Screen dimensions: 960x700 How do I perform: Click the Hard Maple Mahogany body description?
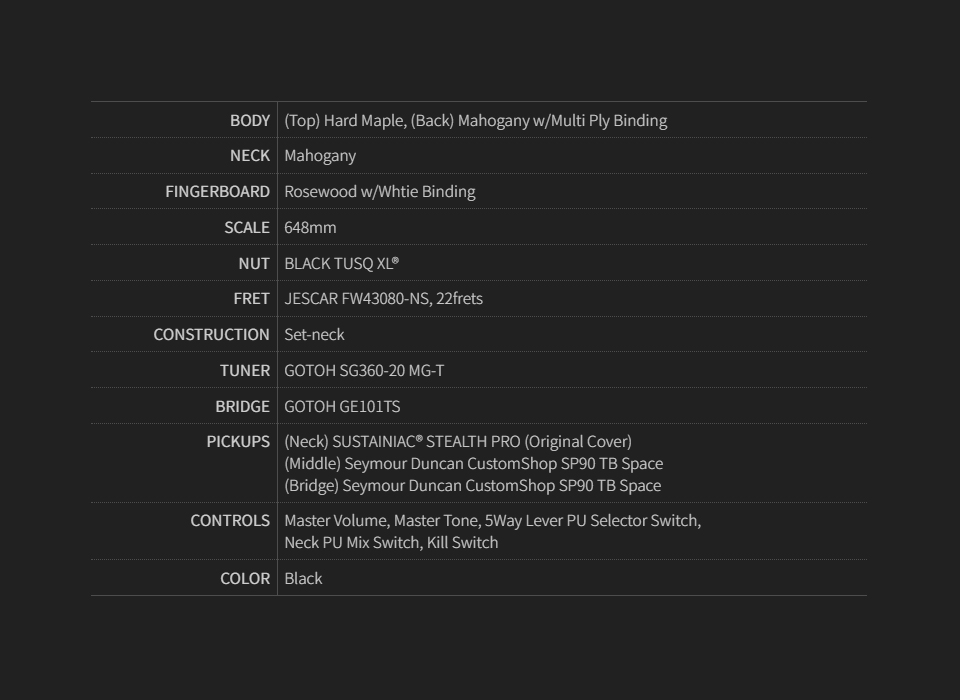tap(475, 120)
